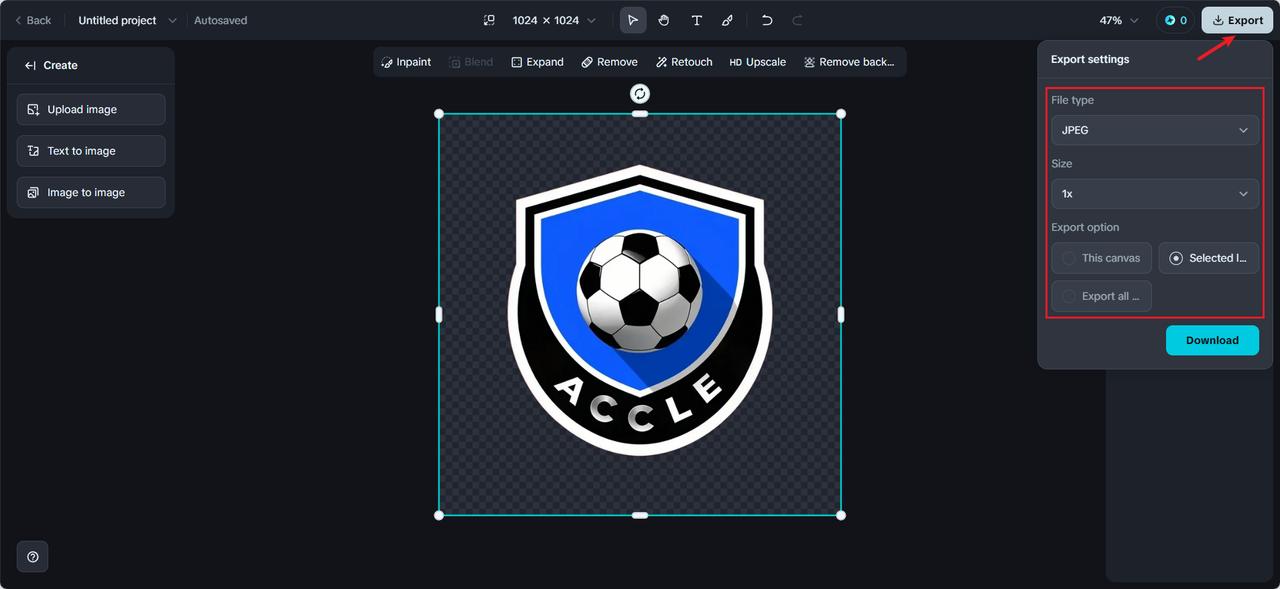Screen dimensions: 1280x589
Task: Use the Expand tool
Action: coord(537,62)
